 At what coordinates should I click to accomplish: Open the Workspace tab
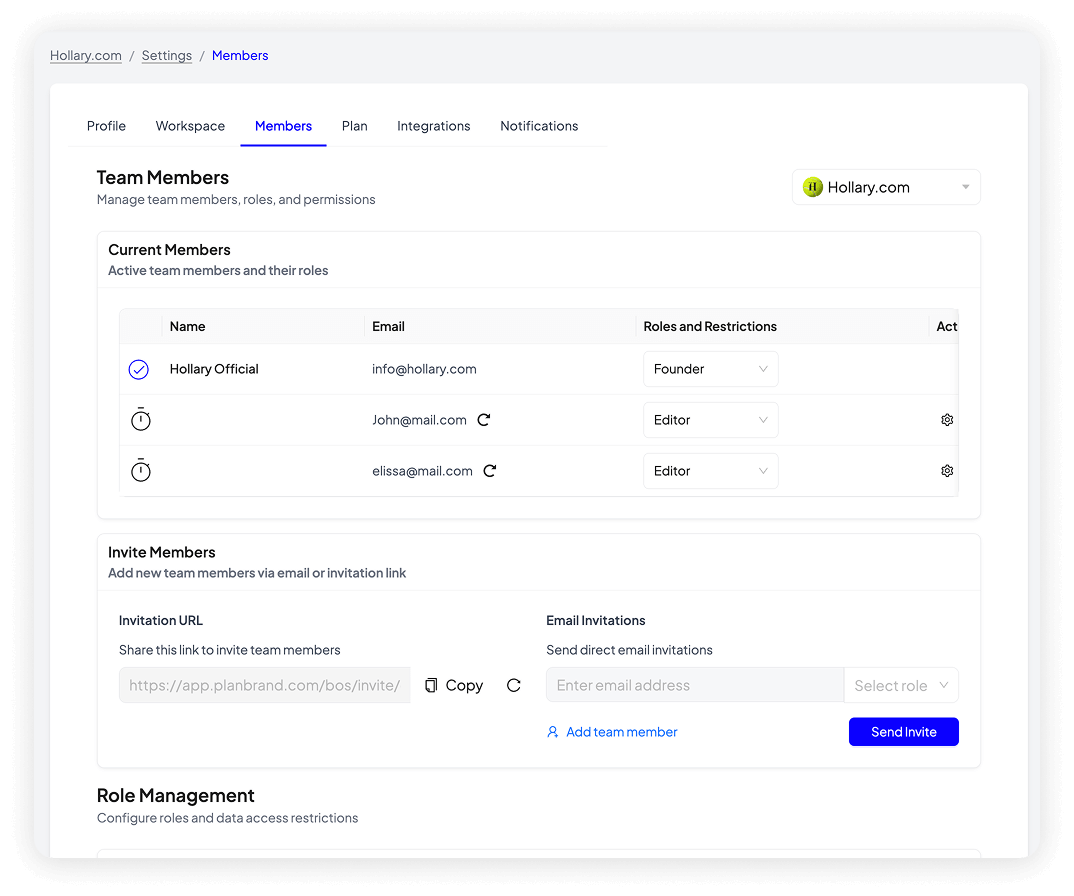(190, 126)
